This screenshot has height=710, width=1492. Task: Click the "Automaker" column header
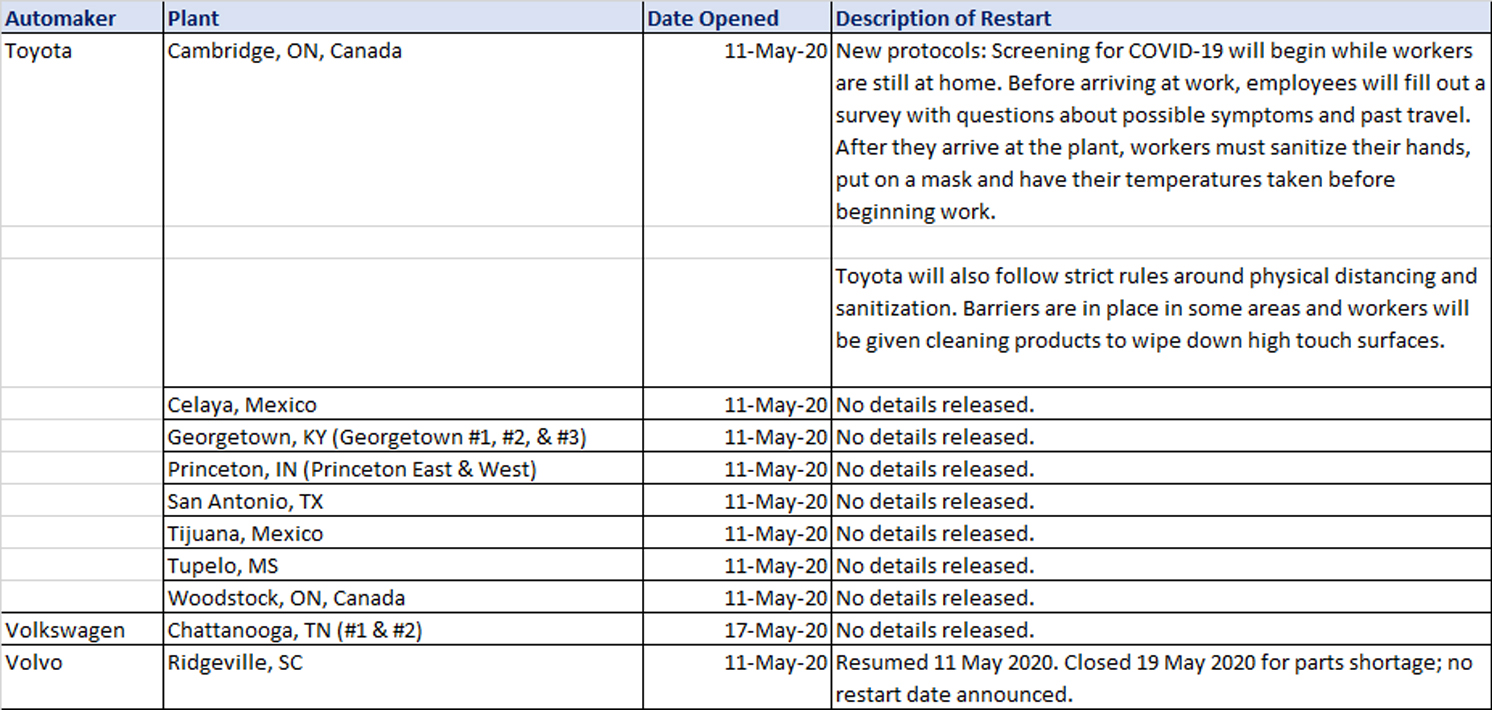pos(61,18)
